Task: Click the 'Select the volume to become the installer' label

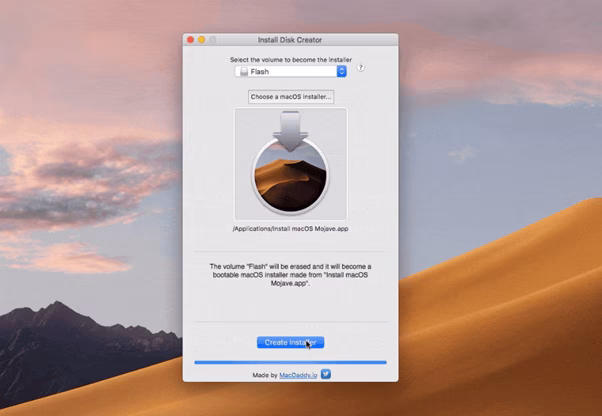Action: click(291, 60)
